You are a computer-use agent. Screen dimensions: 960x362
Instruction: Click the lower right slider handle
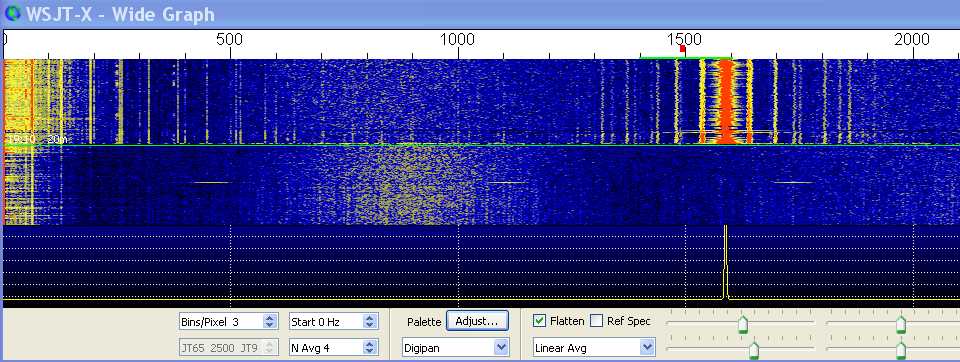tap(901, 350)
